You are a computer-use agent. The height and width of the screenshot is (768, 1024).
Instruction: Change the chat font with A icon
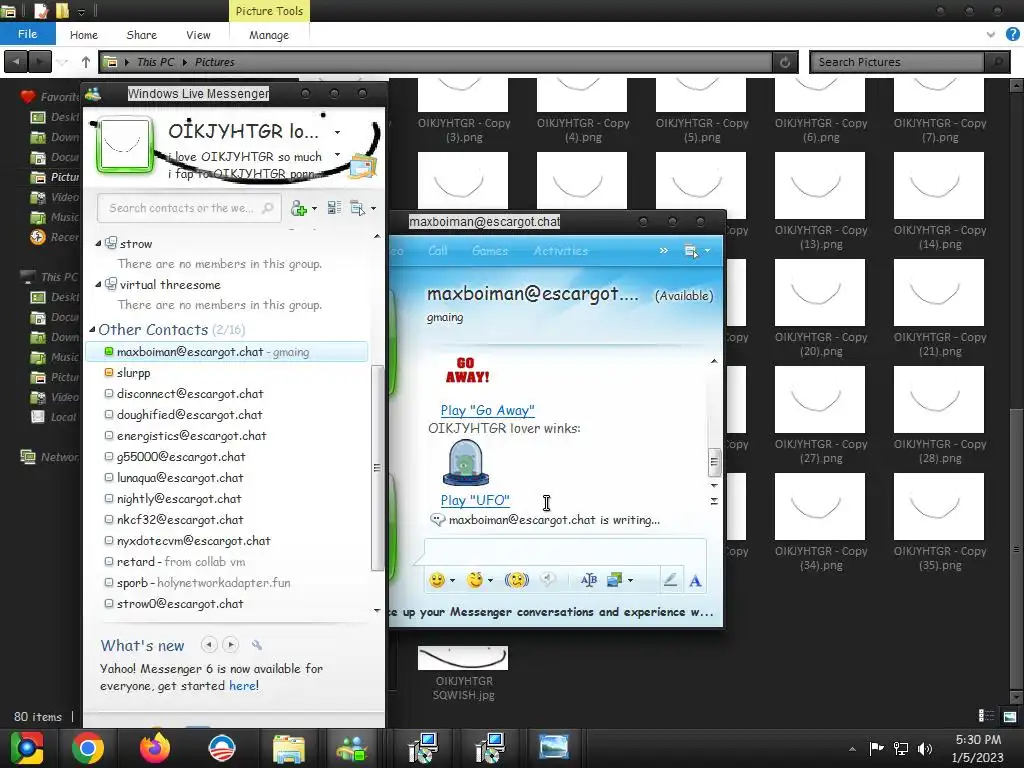tap(696, 580)
